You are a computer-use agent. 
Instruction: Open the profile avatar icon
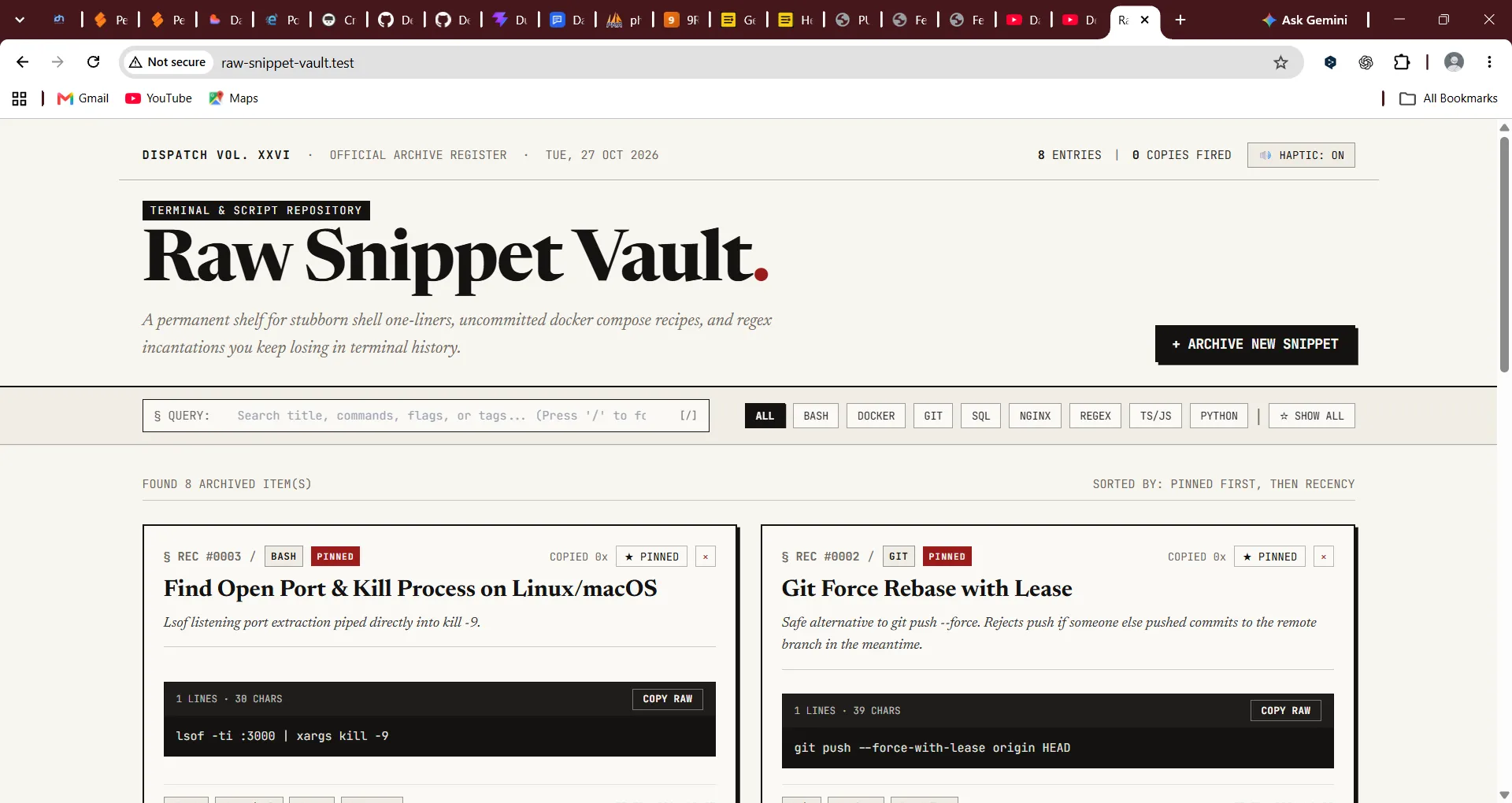[1454, 62]
